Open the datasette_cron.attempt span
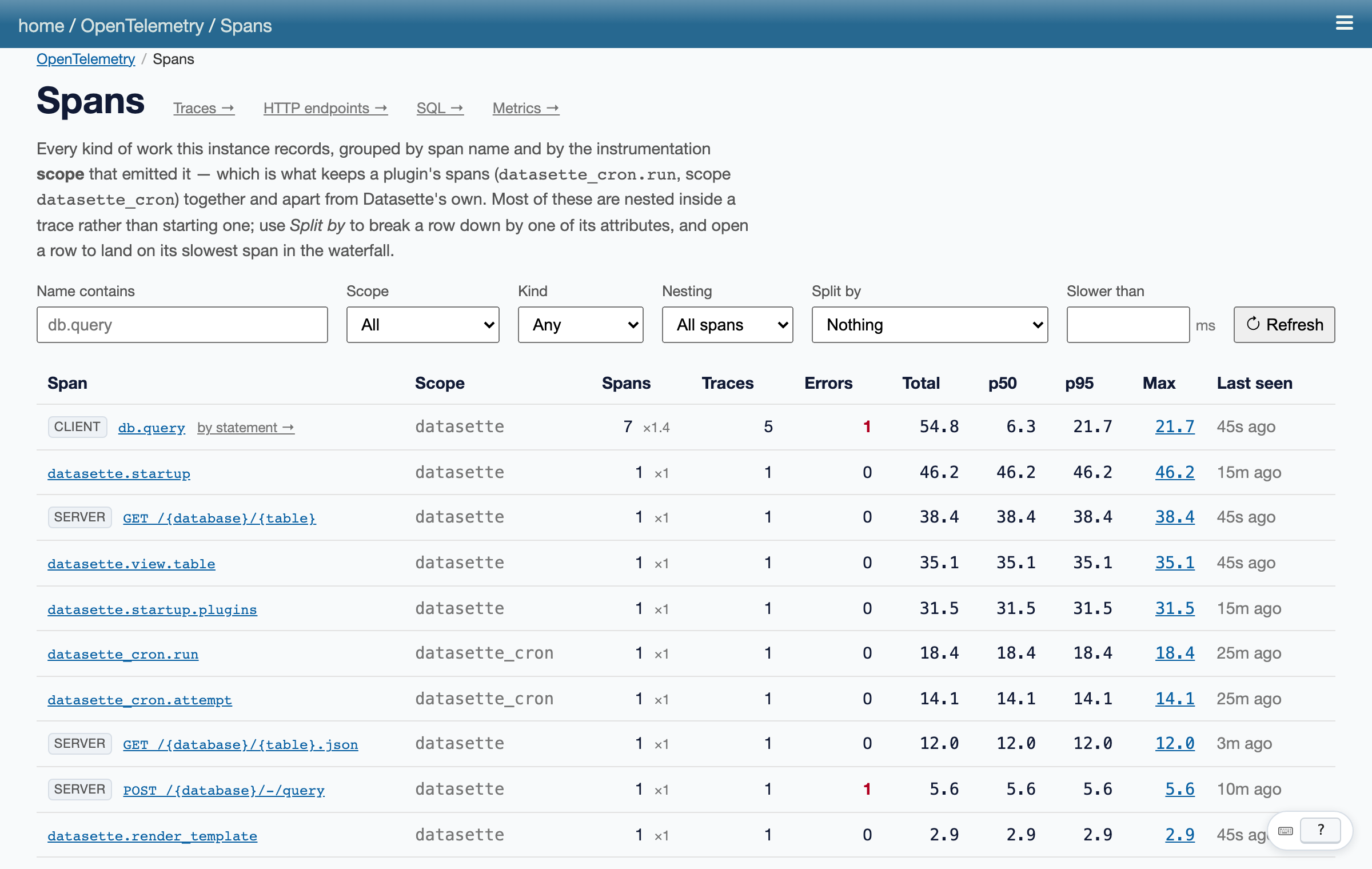Screen dimensions: 1372x869 point(139,700)
